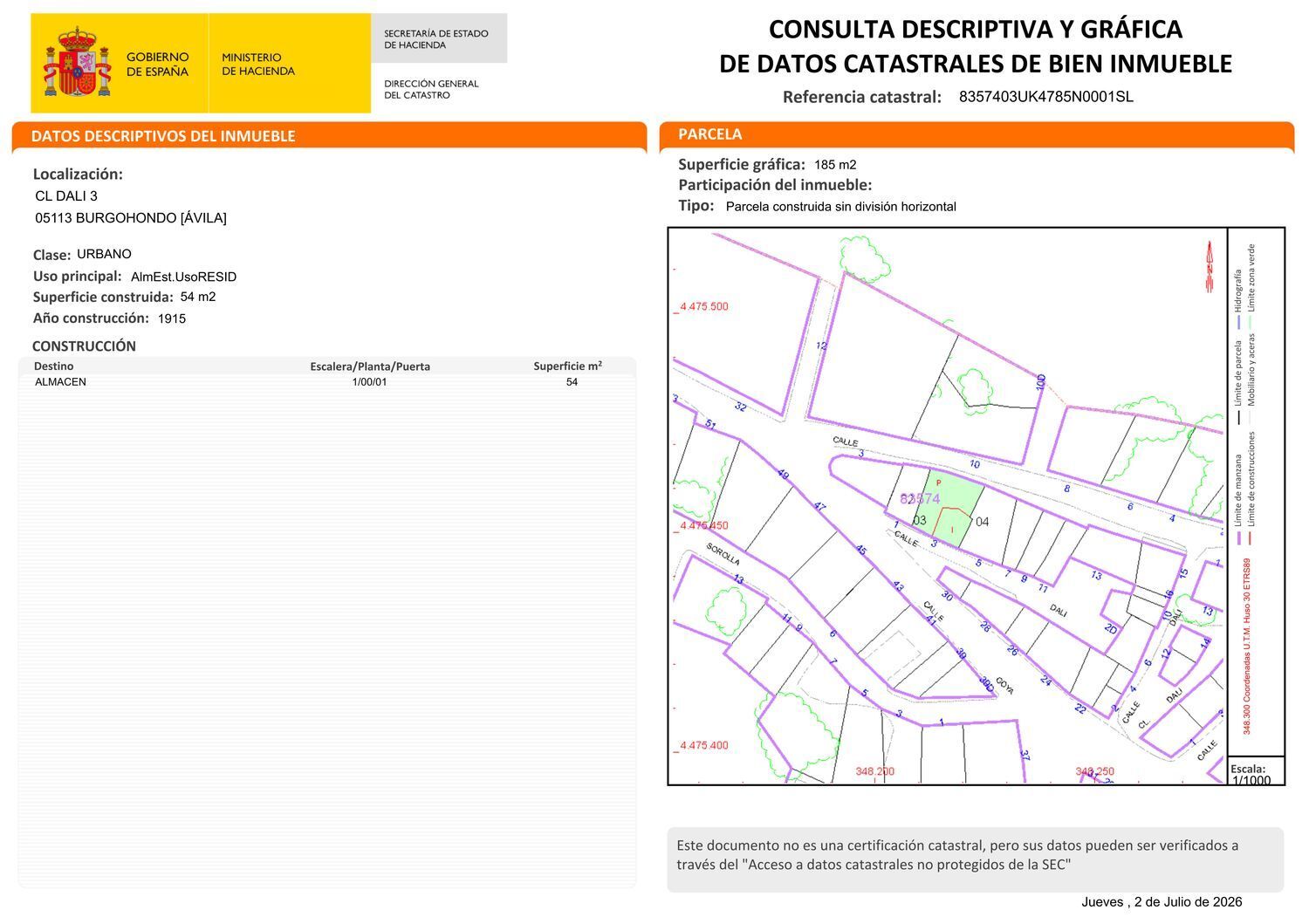This screenshot has height=924, width=1309.
Task: Click the 'Año construcción:' label
Action: (91, 318)
